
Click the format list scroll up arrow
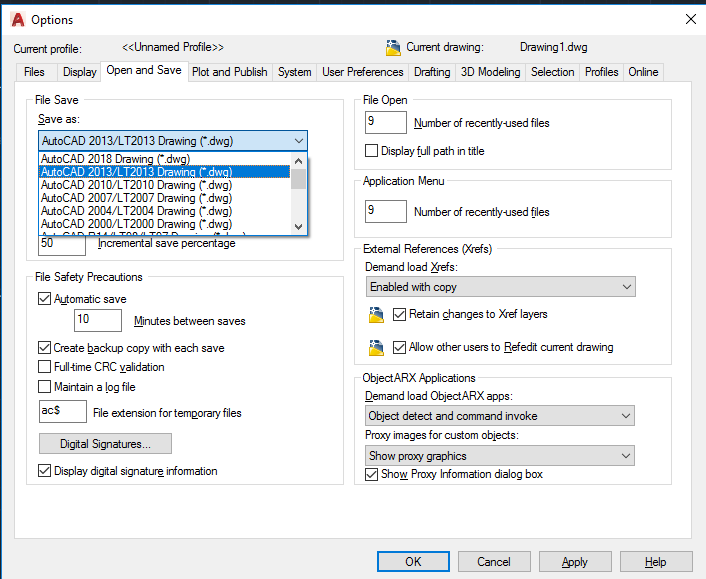(x=298, y=161)
